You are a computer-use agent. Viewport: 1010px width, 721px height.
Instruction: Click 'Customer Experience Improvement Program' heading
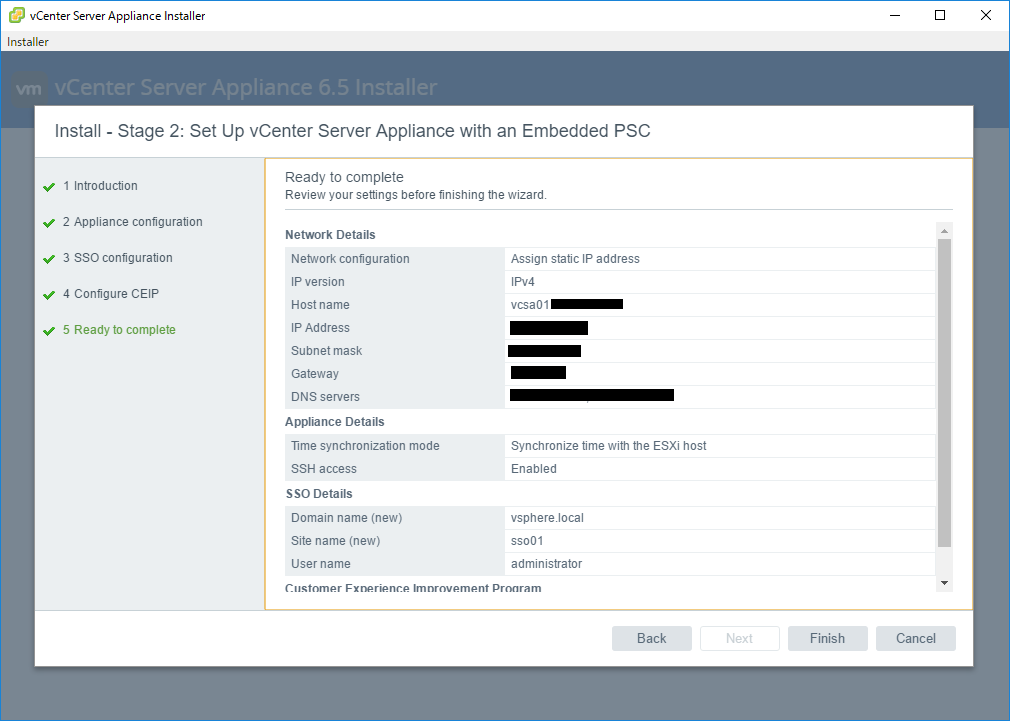click(413, 588)
